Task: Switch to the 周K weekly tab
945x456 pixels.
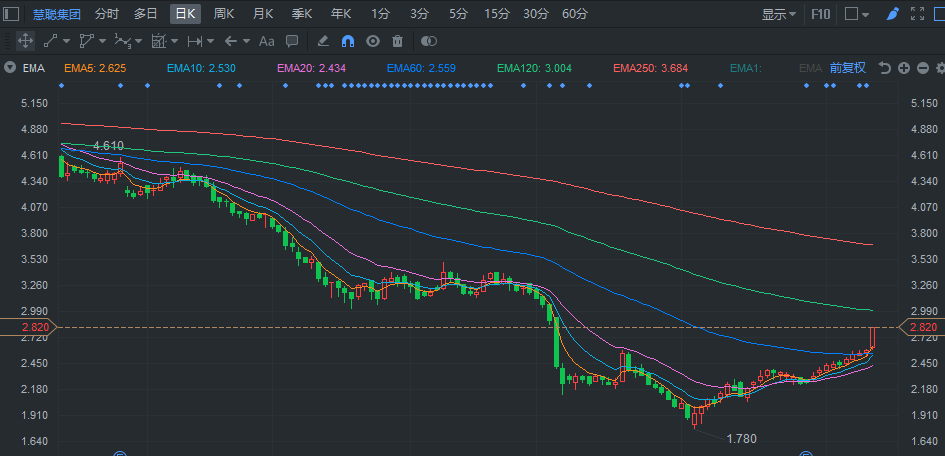Action: click(x=224, y=13)
